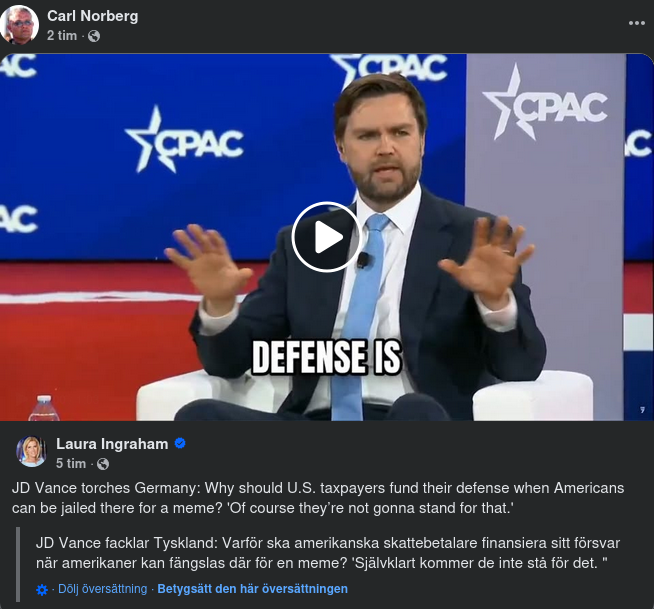Click the water bottle in the video frame
Viewport: 654px width, 609px height.
(43, 409)
